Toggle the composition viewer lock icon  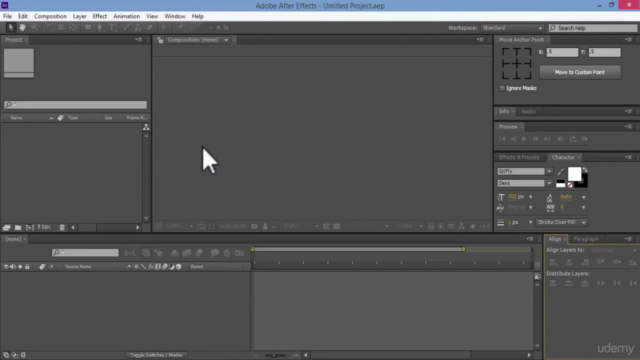click(160, 40)
